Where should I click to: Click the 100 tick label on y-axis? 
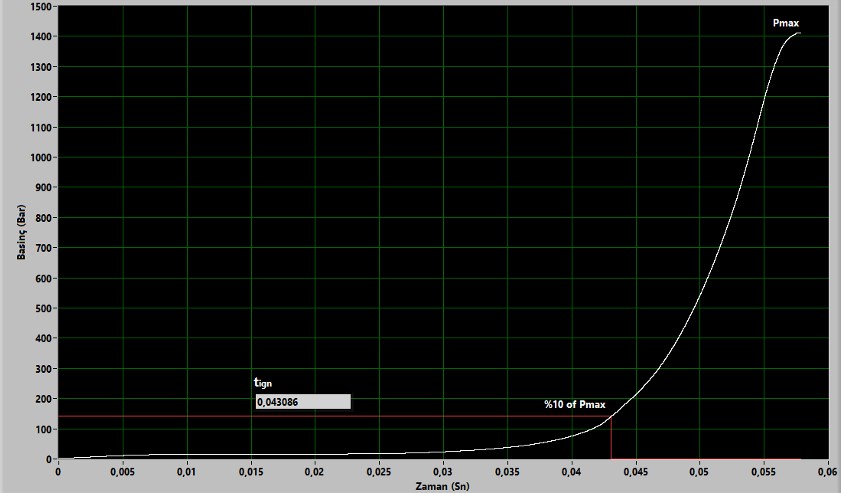point(44,430)
